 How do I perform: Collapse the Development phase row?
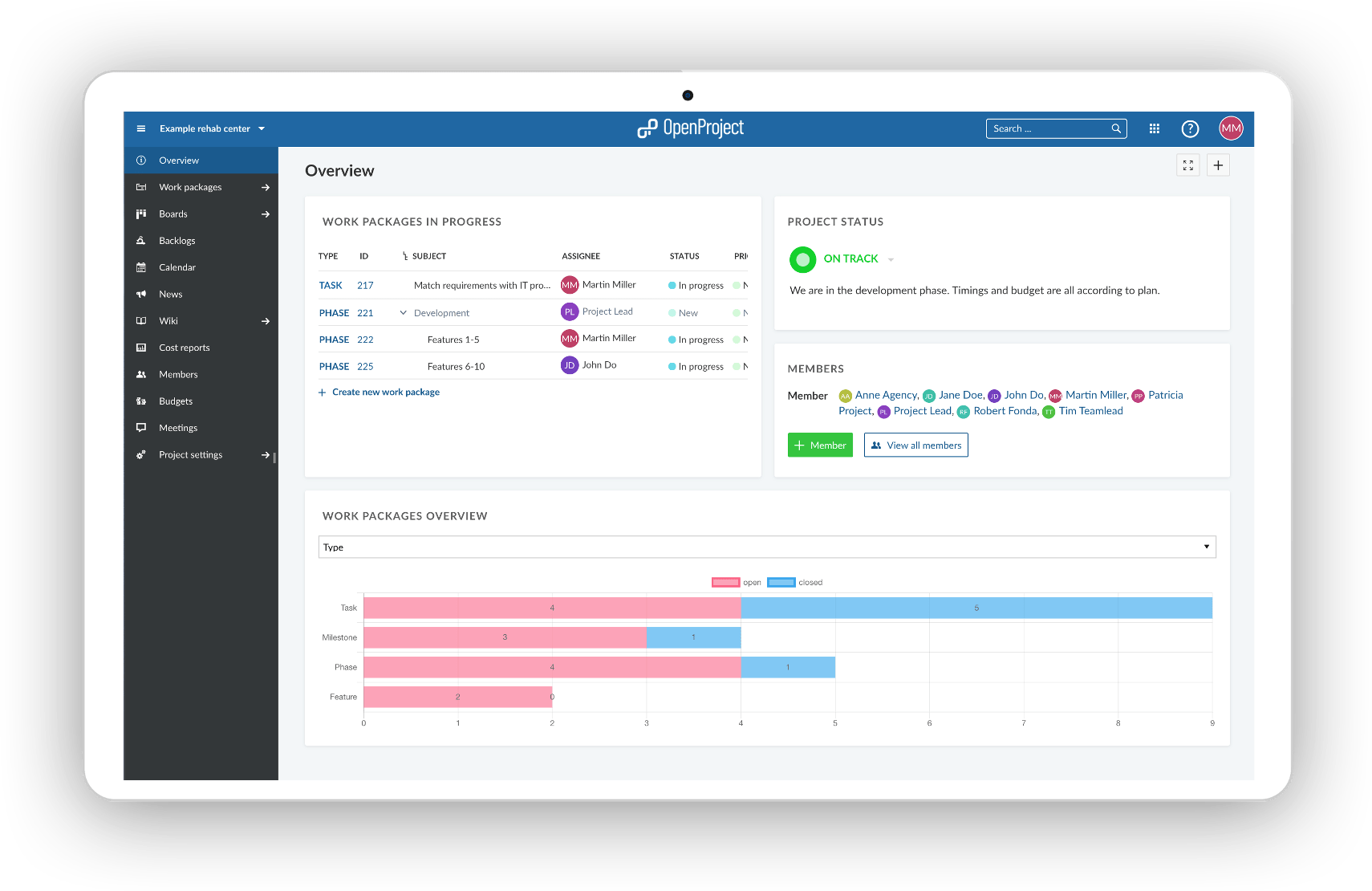click(403, 313)
